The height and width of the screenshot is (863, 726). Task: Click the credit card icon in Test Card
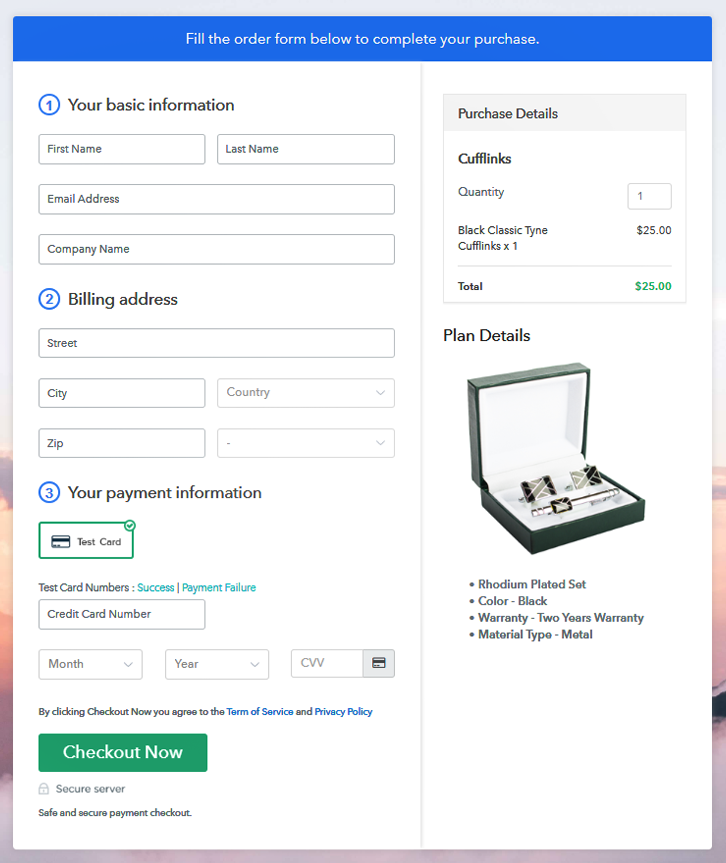61,541
